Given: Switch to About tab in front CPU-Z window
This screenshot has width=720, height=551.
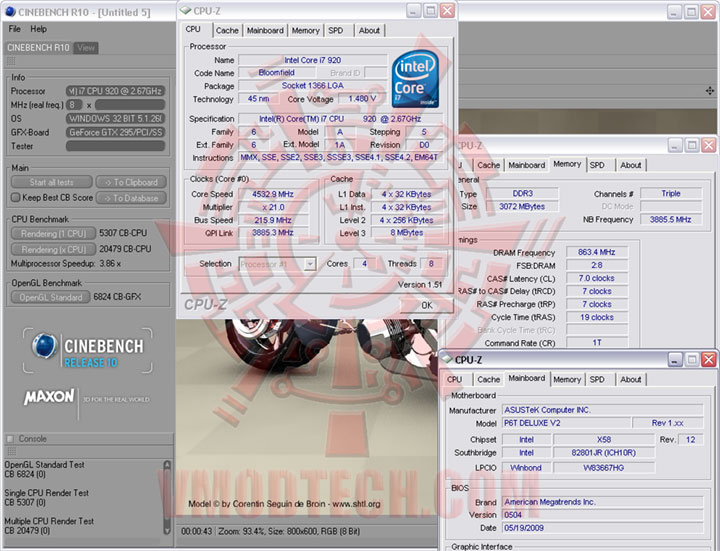Looking at the screenshot, I should (x=369, y=30).
